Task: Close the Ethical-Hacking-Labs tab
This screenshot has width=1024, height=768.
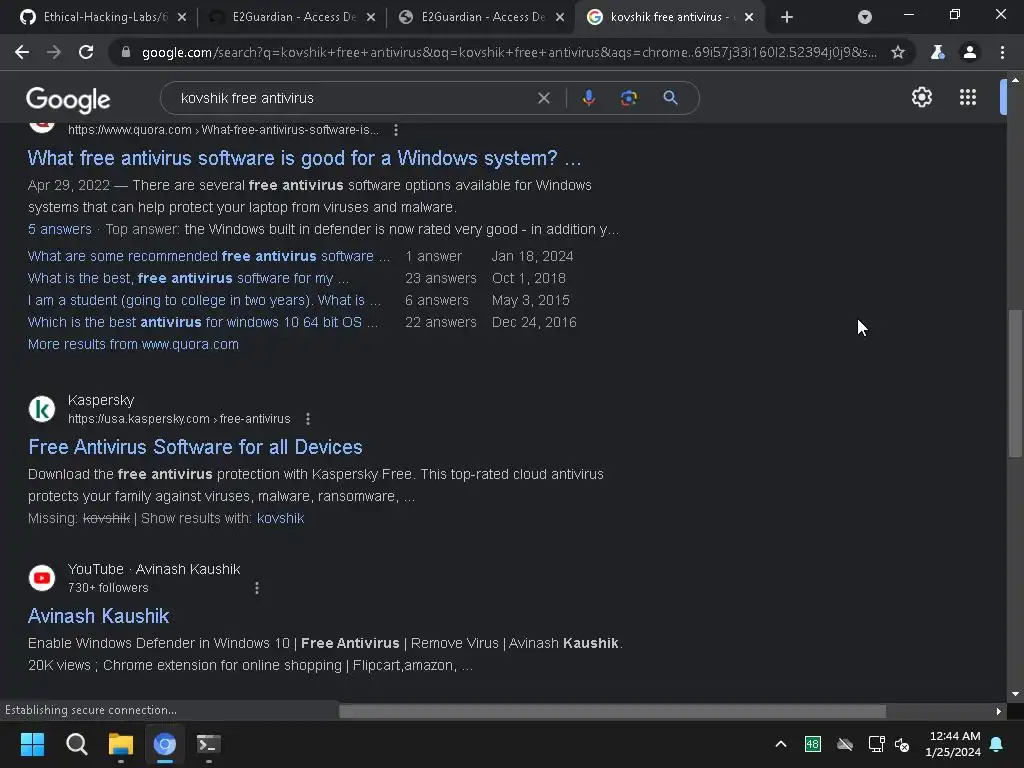Action: tap(182, 17)
